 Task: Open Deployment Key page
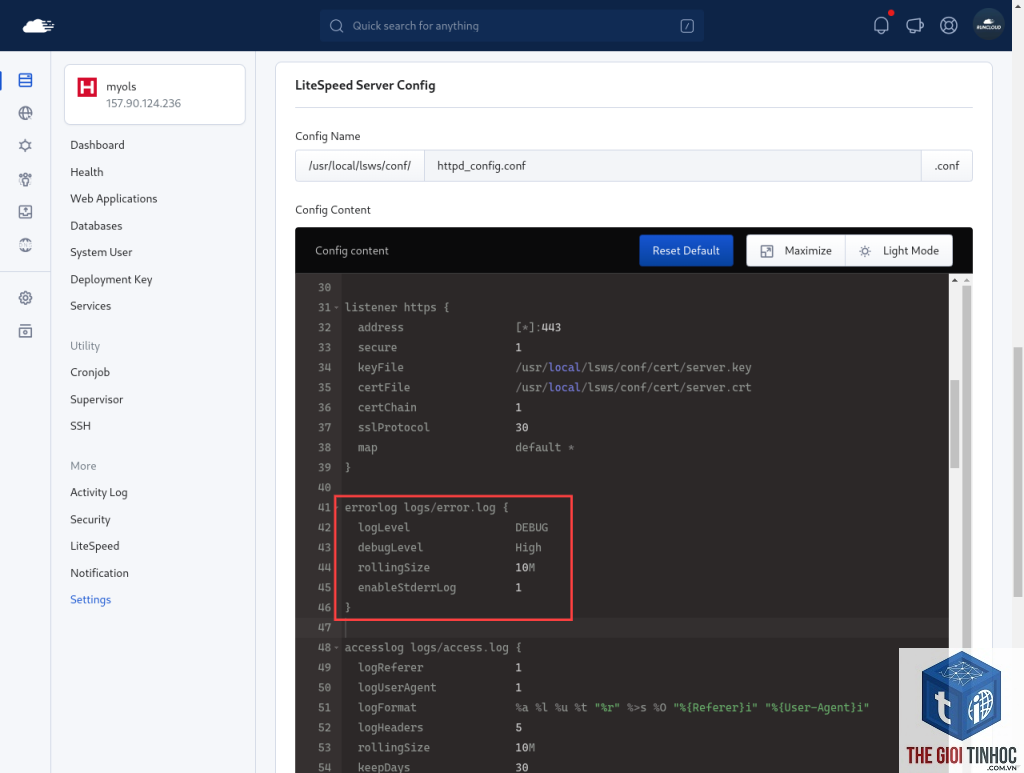tap(111, 279)
